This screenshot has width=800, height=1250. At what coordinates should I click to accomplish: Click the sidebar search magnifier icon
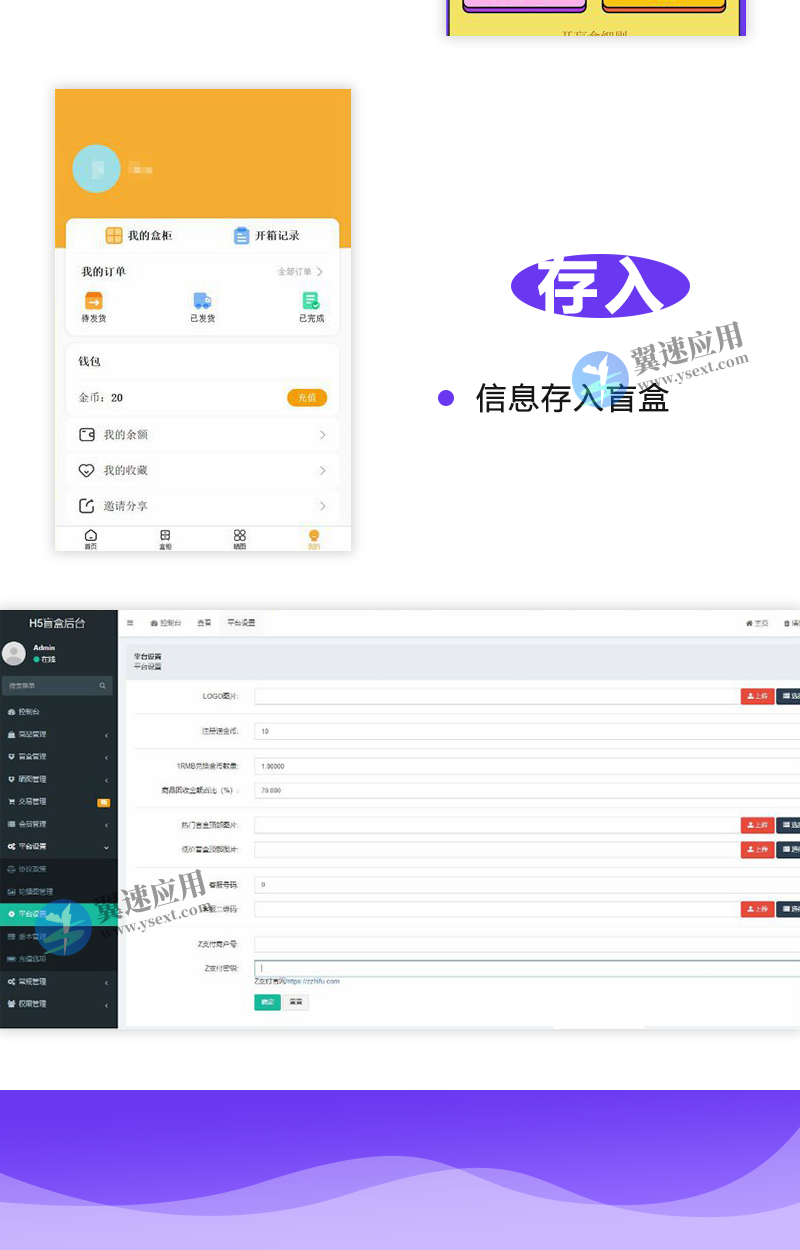coord(103,685)
